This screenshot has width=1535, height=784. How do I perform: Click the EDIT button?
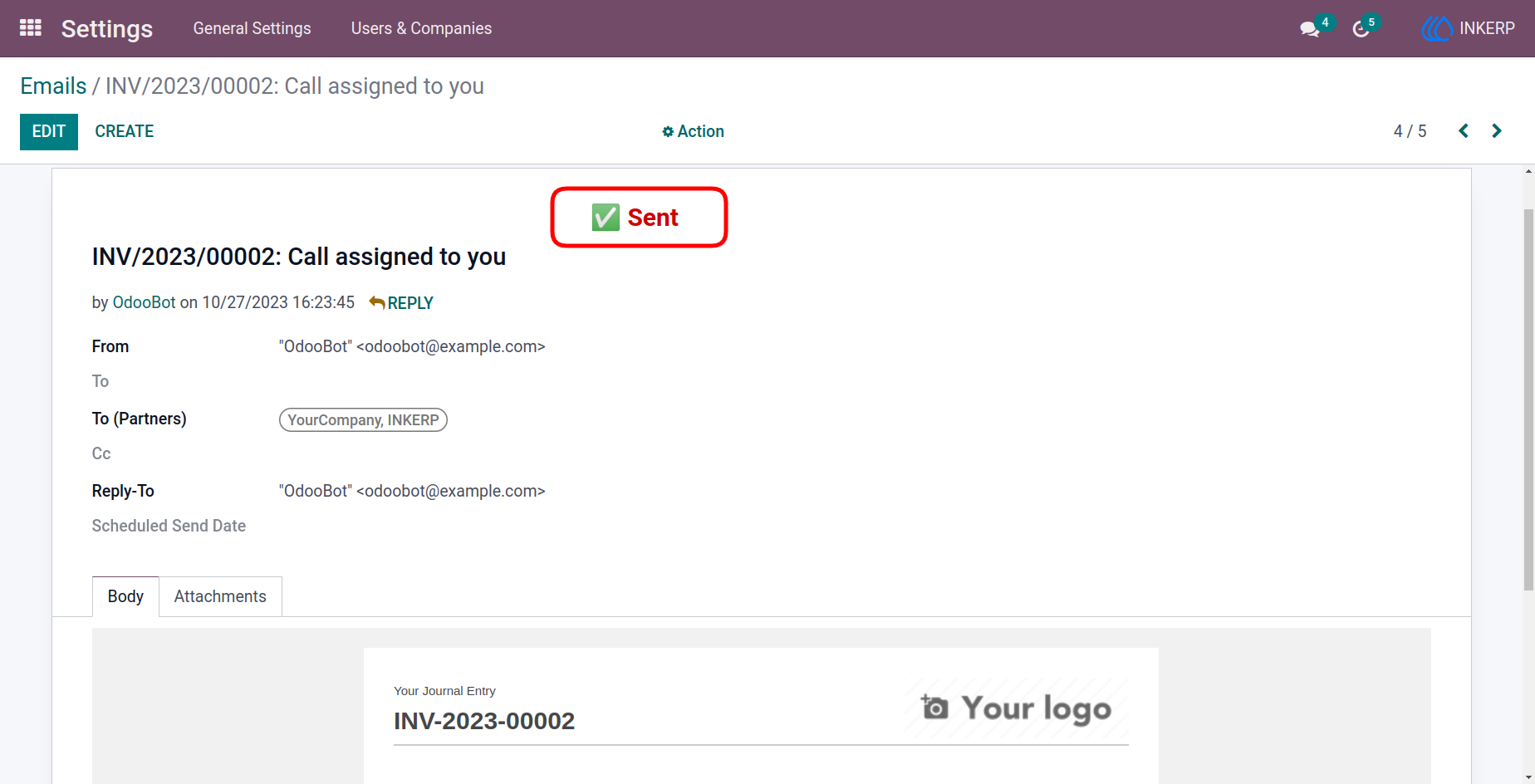49,131
